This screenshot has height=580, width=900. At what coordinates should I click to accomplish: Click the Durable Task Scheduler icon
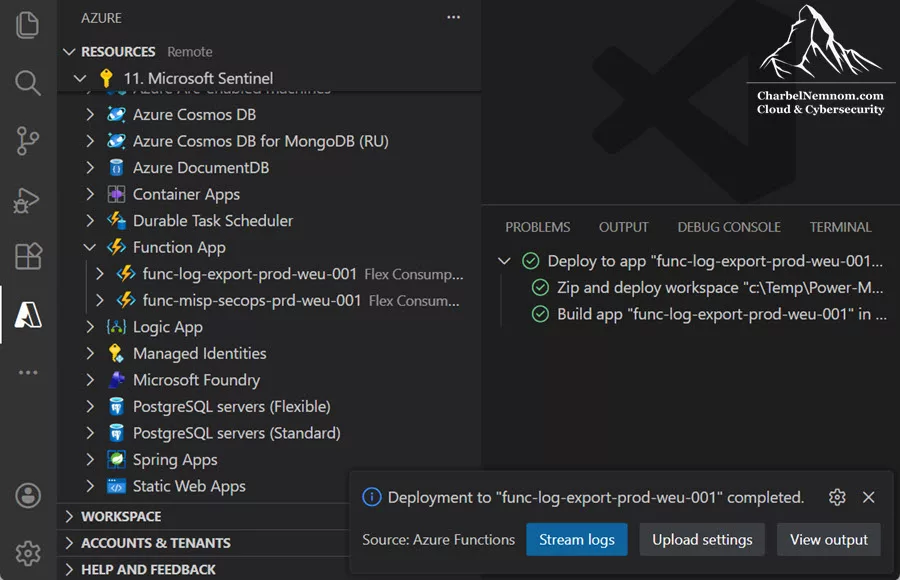coord(117,221)
